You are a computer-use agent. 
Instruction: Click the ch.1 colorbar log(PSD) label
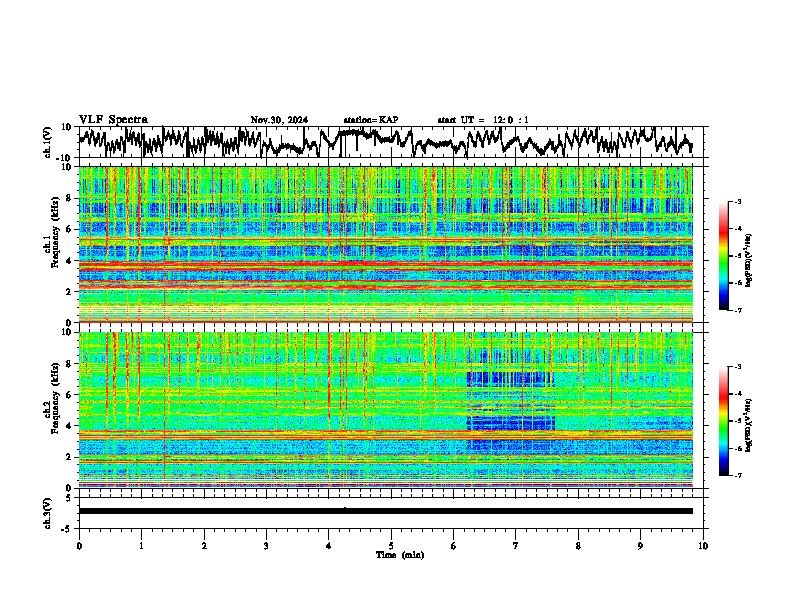749,260
